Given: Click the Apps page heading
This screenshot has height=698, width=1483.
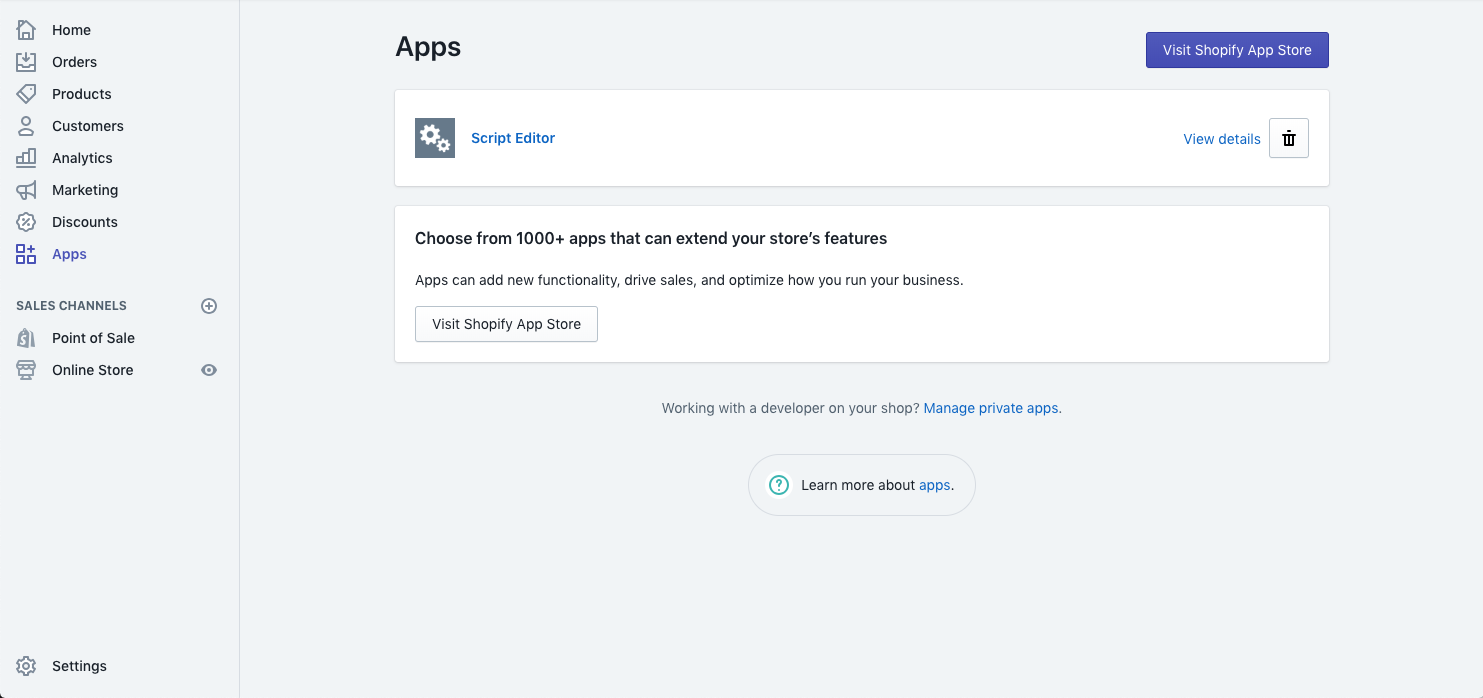Looking at the screenshot, I should tap(428, 47).
